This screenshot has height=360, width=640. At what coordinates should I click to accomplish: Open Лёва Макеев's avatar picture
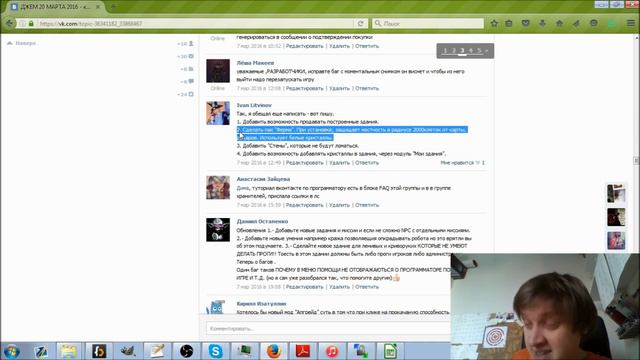(218, 71)
